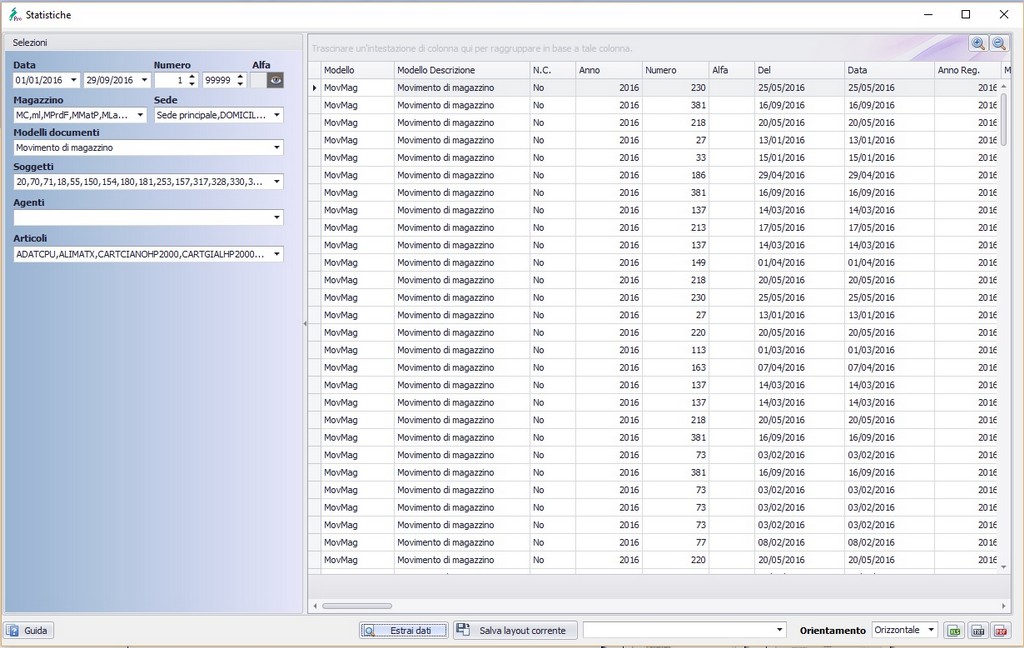Expand the Sede dropdown
The image size is (1024, 648).
pos(277,115)
